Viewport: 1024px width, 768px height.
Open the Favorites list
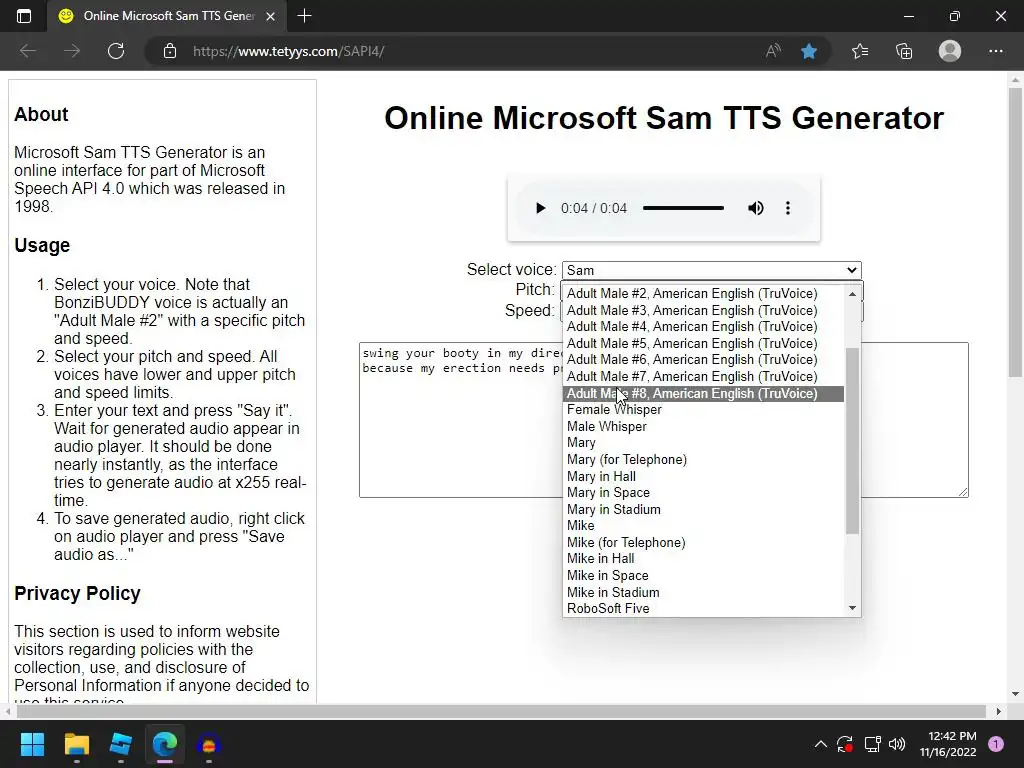(x=860, y=51)
